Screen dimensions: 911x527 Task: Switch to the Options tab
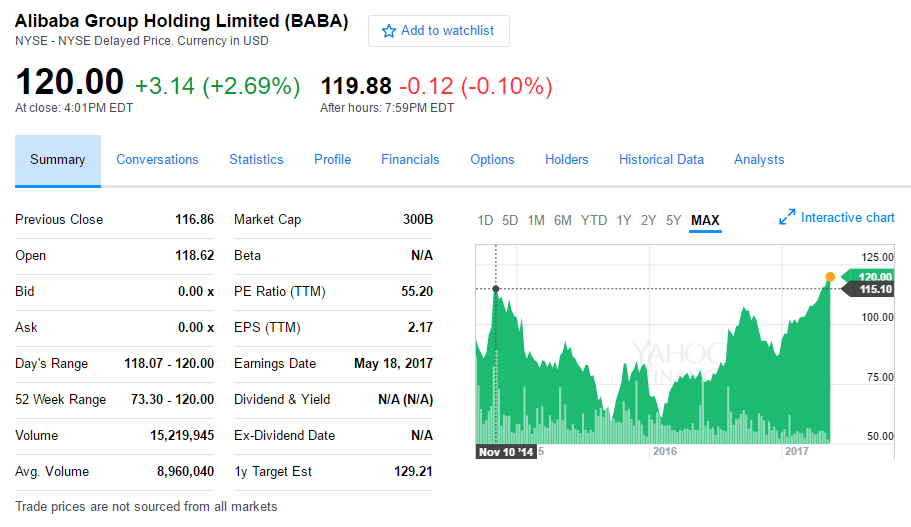[492, 160]
